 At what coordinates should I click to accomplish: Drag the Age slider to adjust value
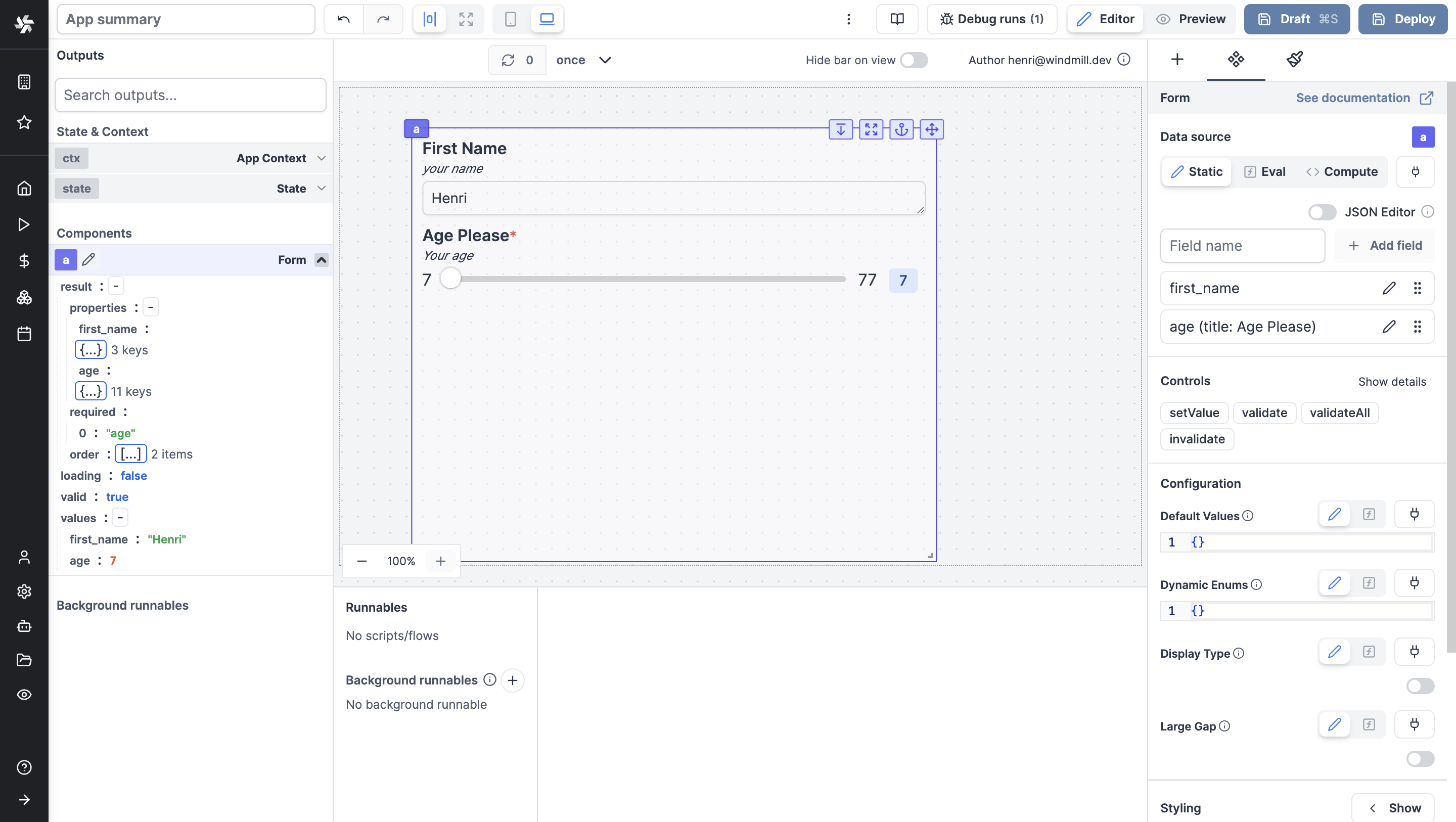coord(449,280)
